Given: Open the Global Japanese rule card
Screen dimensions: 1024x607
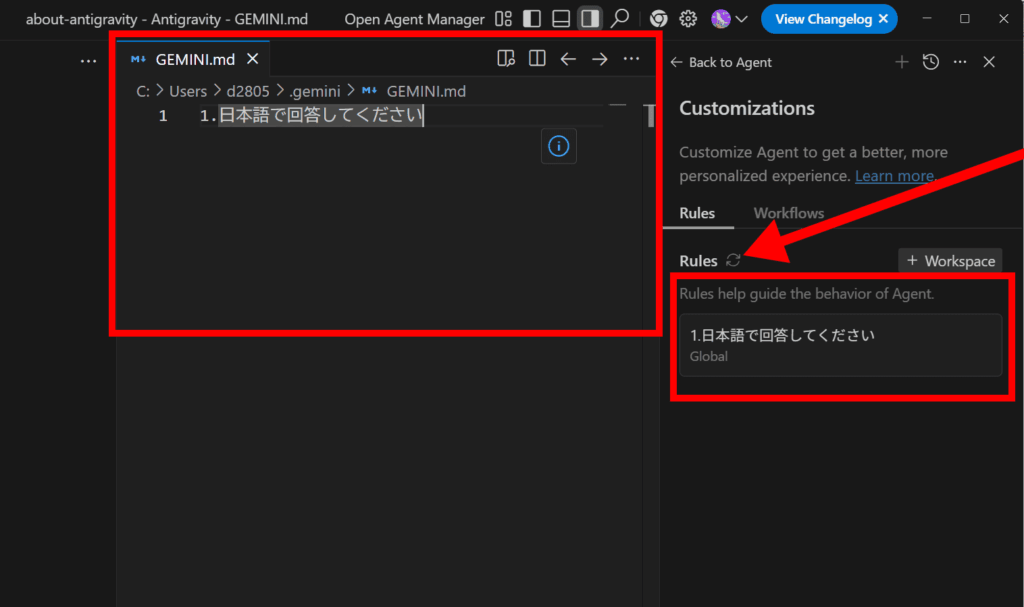Looking at the screenshot, I should coord(840,345).
